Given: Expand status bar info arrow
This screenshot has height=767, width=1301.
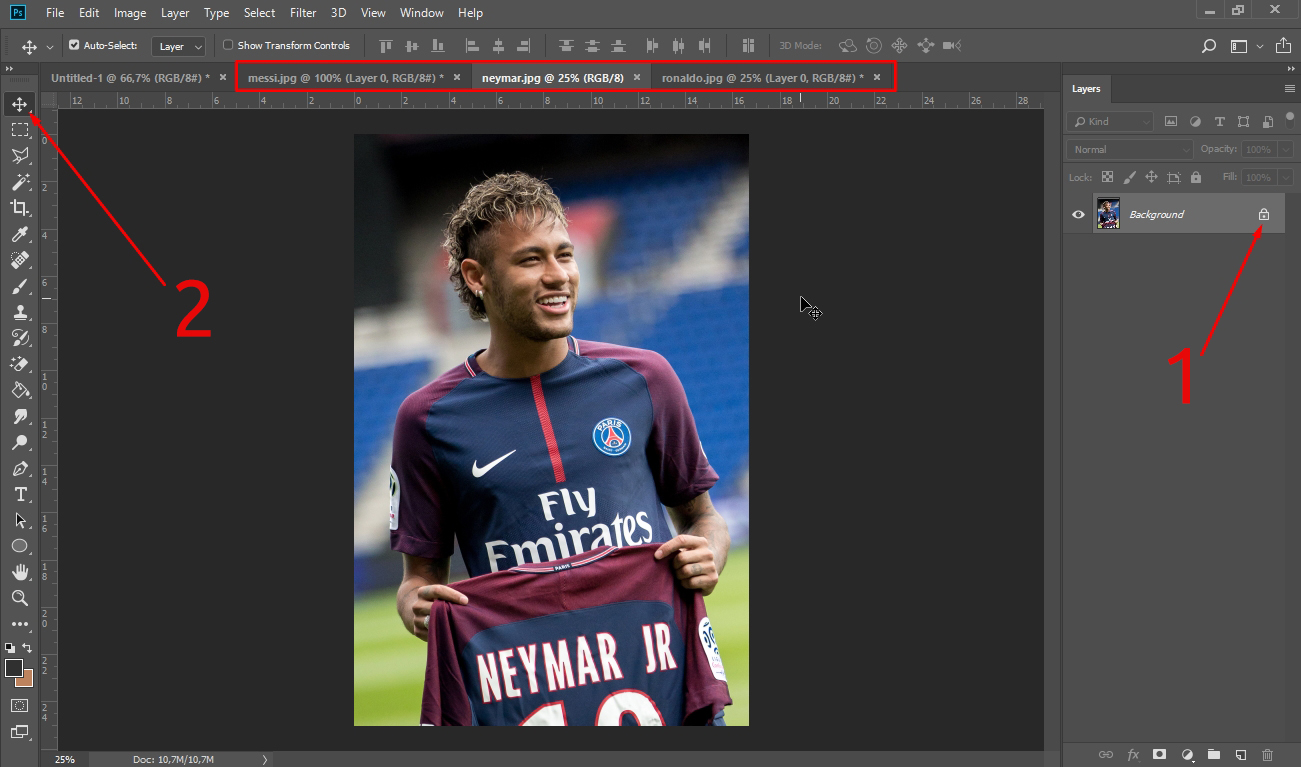Looking at the screenshot, I should click(265, 759).
